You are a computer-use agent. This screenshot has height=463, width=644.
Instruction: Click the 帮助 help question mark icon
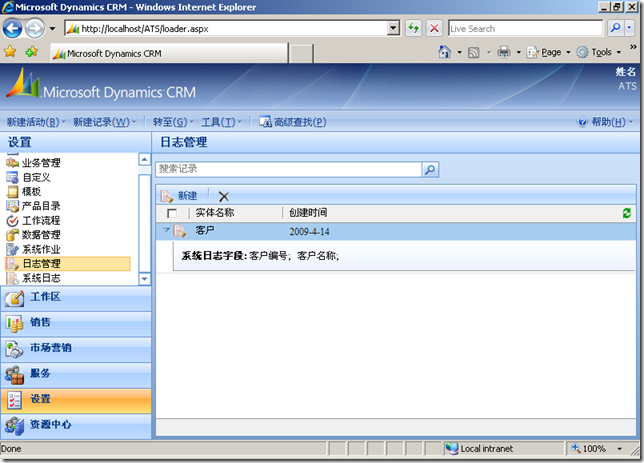coord(582,122)
